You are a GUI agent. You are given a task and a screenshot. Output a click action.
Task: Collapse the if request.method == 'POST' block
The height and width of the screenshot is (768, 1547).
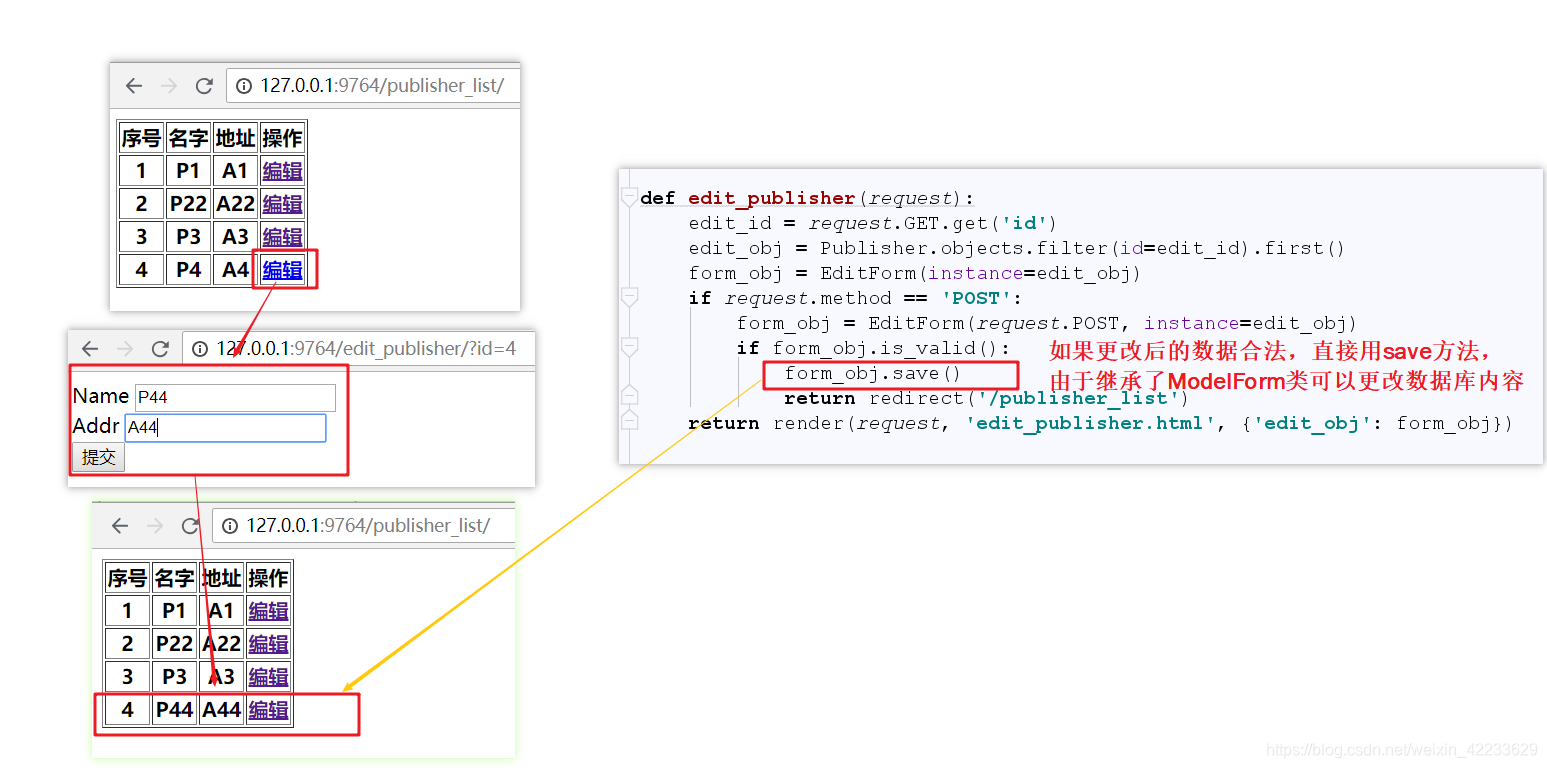[x=629, y=297]
